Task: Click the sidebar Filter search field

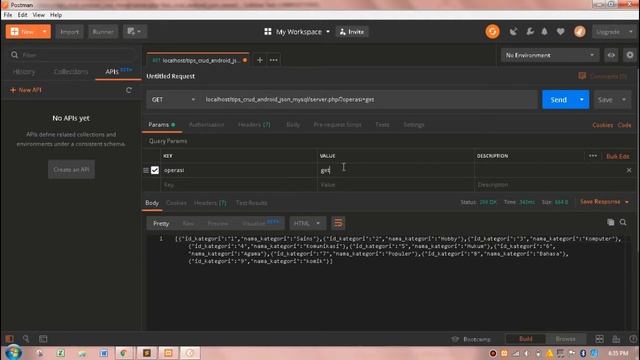Action: tap(73, 55)
